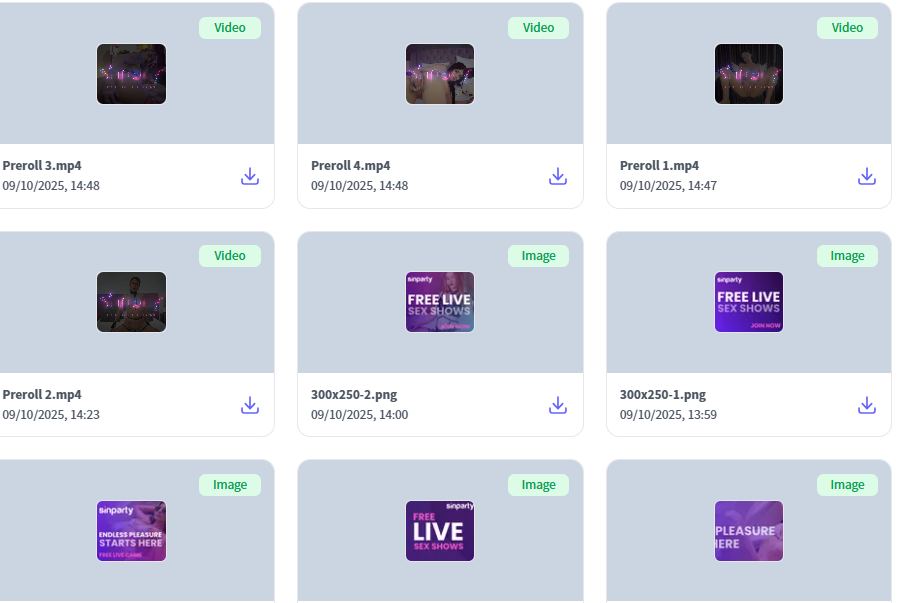Open the Preroll 4.mp4 video thumbnail
The width and height of the screenshot is (900, 603).
440,74
